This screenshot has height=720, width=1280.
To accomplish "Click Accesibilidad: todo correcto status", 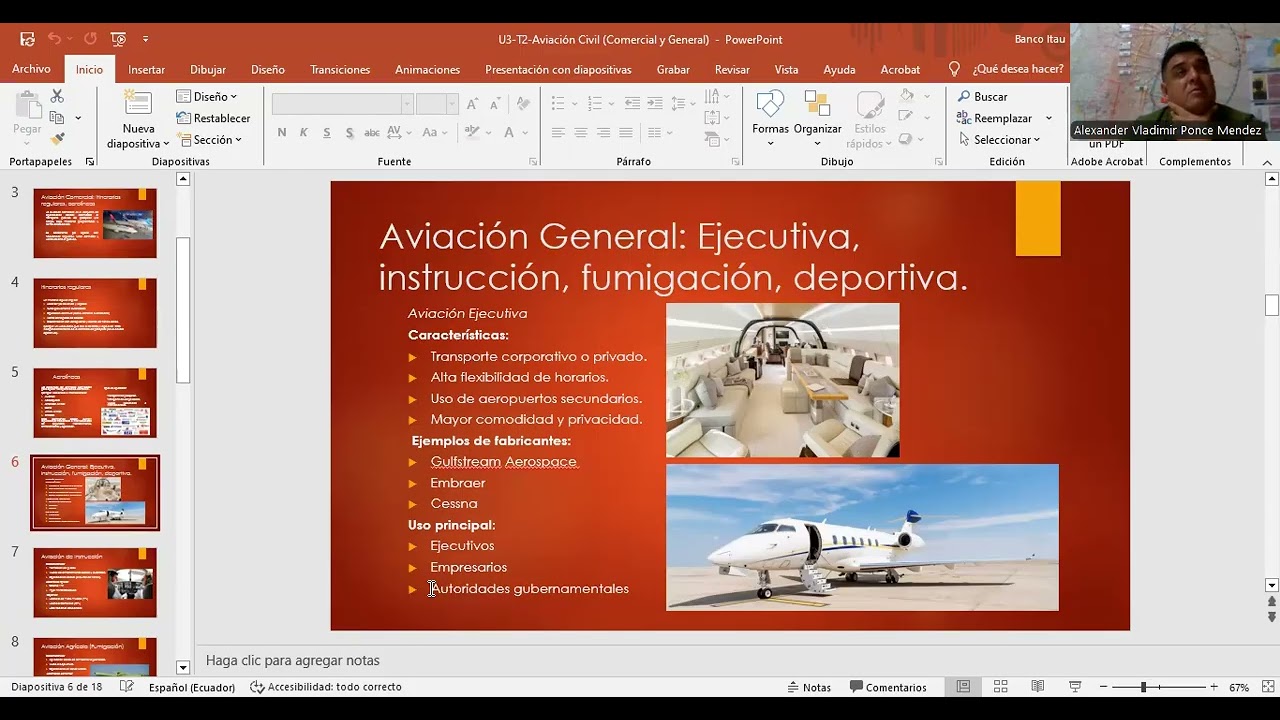I will click(x=326, y=687).
